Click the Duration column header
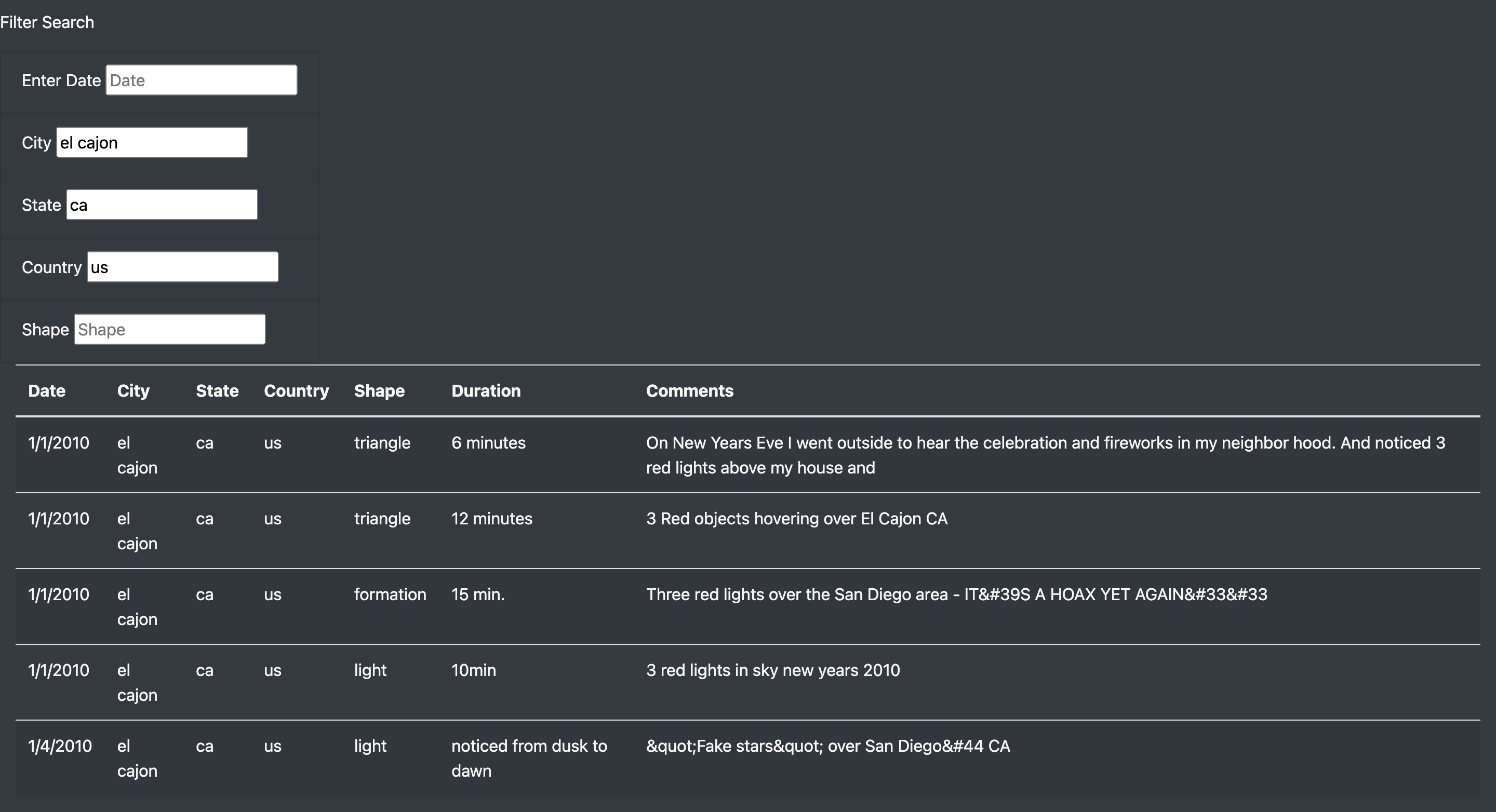The image size is (1496, 812). (486, 390)
